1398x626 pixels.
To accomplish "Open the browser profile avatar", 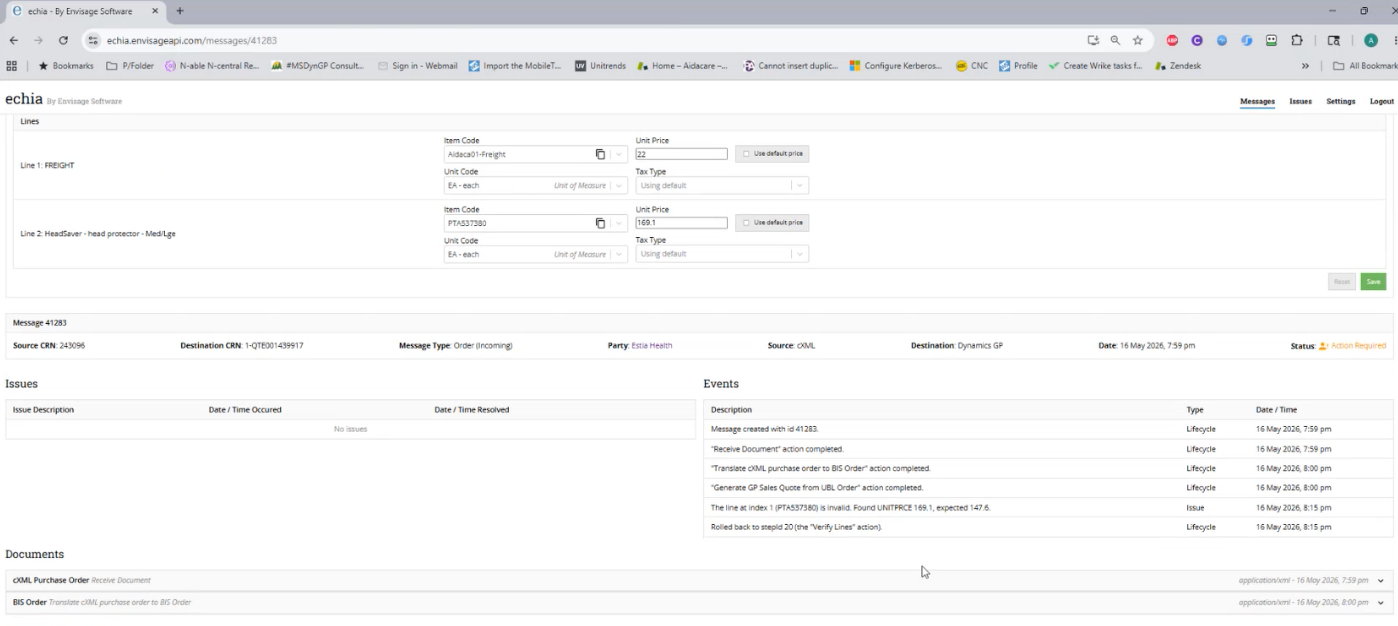I will tap(1371, 40).
